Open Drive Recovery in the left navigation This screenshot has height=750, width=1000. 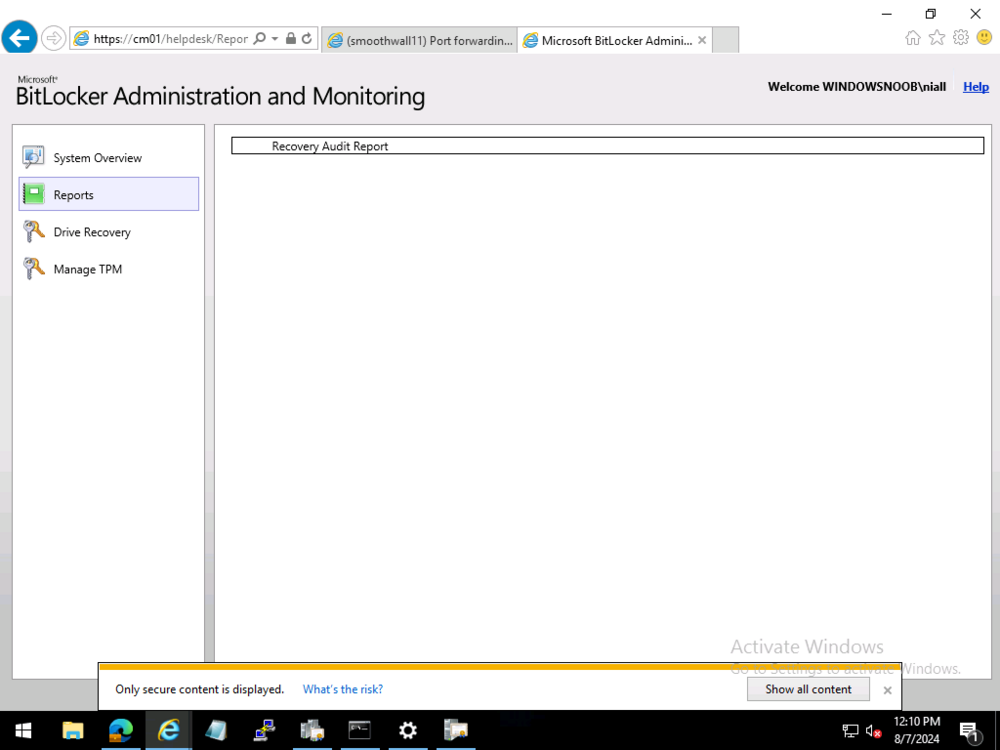[109, 232]
